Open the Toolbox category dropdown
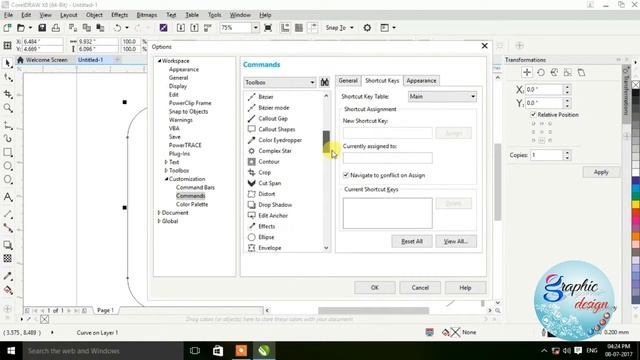The height and width of the screenshot is (360, 640). pyautogui.click(x=280, y=82)
